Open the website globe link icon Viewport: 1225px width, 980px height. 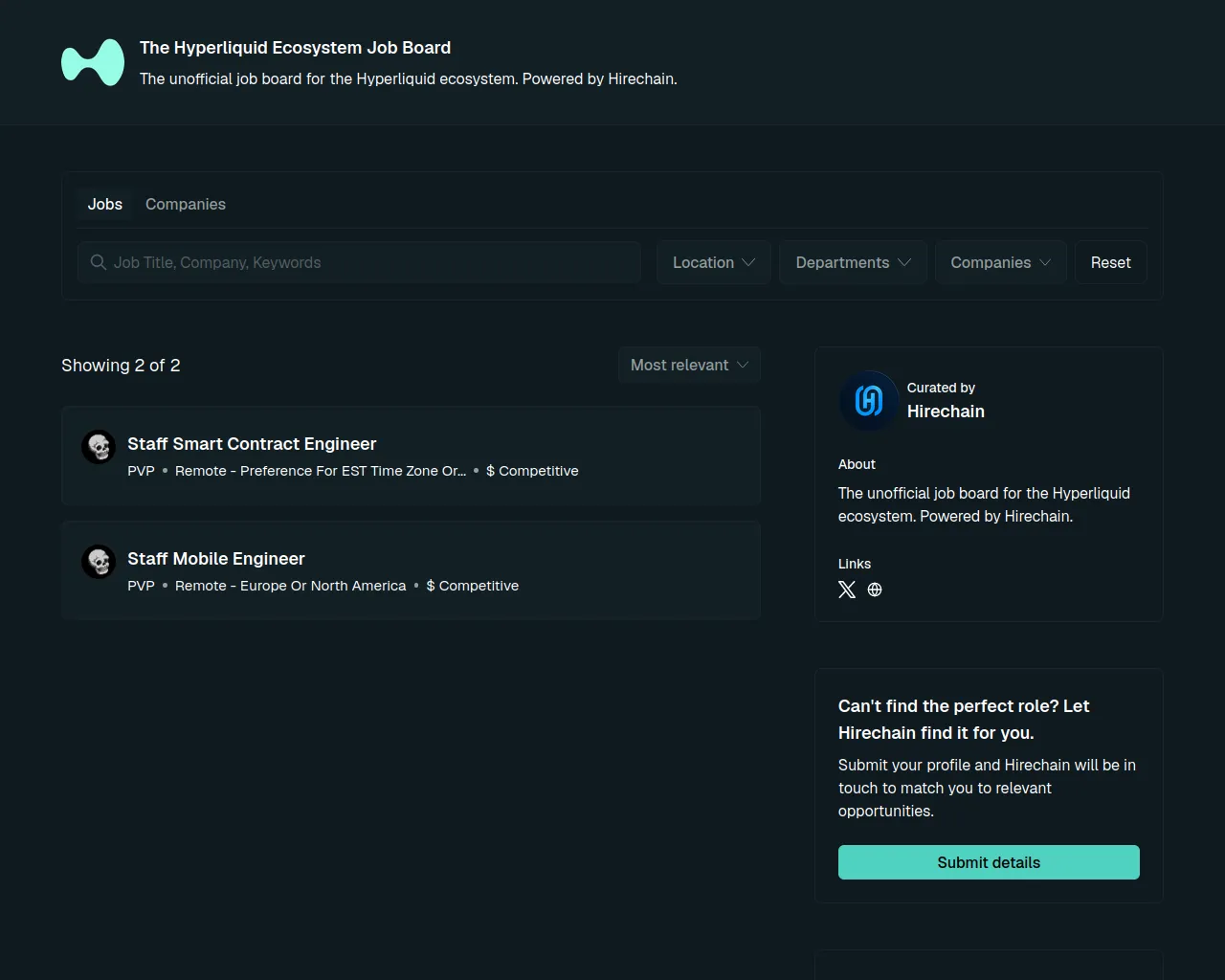[x=875, y=590]
